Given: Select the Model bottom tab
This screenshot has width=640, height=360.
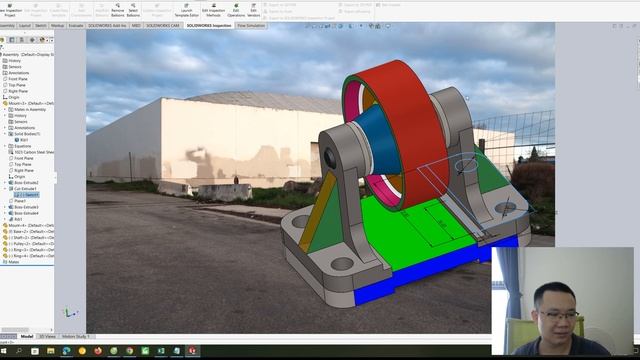Looking at the screenshot, I should (27, 336).
